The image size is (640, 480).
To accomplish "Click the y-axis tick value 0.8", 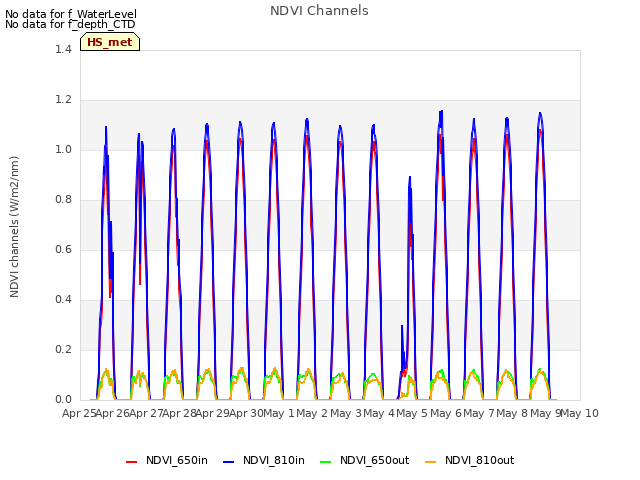I will [x=63, y=200].
